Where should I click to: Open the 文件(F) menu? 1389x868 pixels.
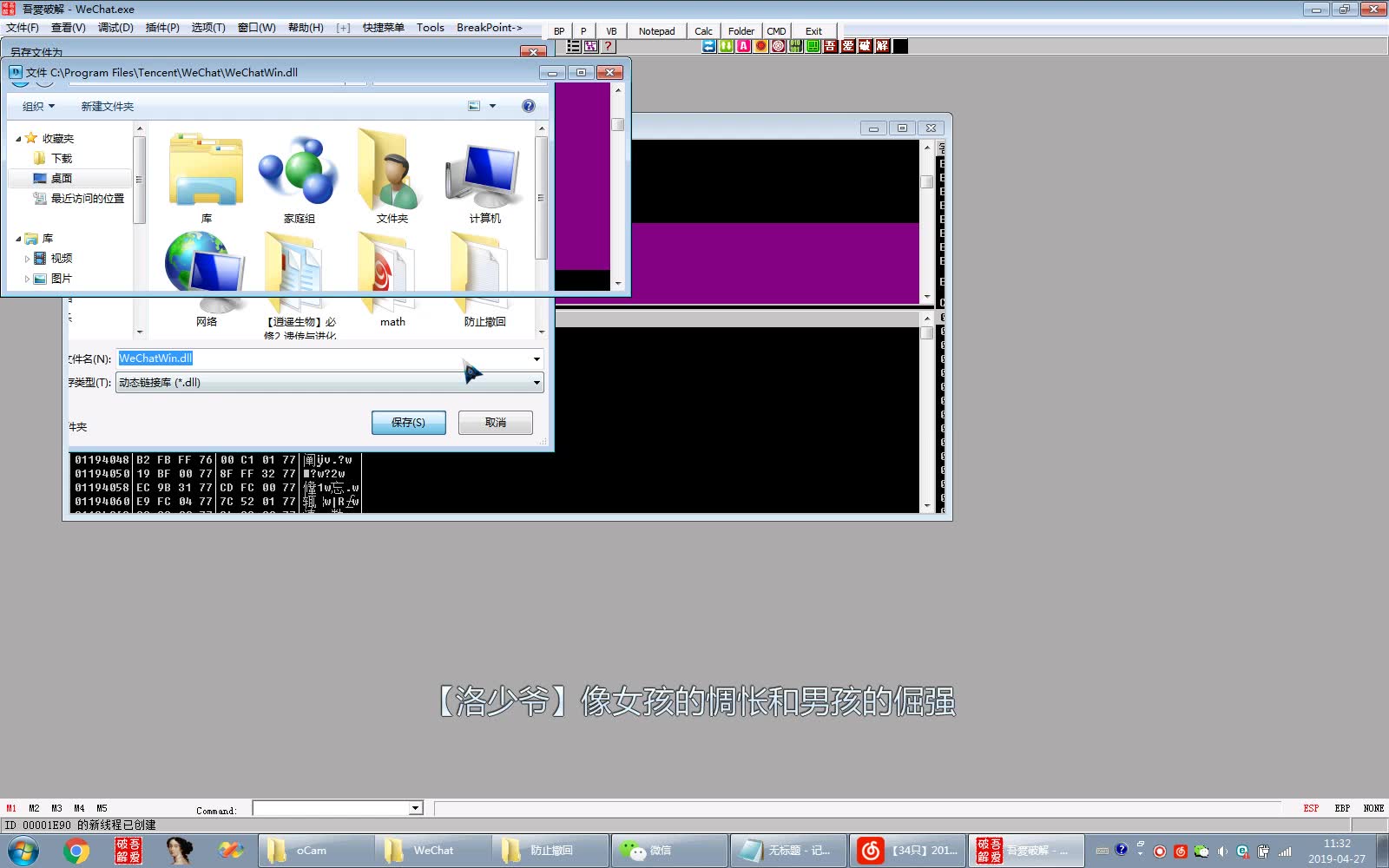[22, 28]
